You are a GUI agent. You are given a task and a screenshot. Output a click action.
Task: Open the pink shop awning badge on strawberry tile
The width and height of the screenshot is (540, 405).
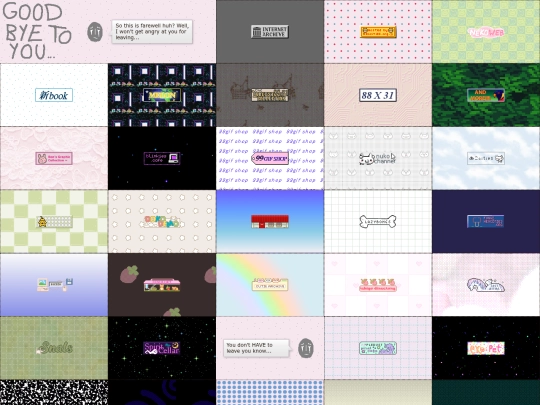pyautogui.click(x=162, y=285)
